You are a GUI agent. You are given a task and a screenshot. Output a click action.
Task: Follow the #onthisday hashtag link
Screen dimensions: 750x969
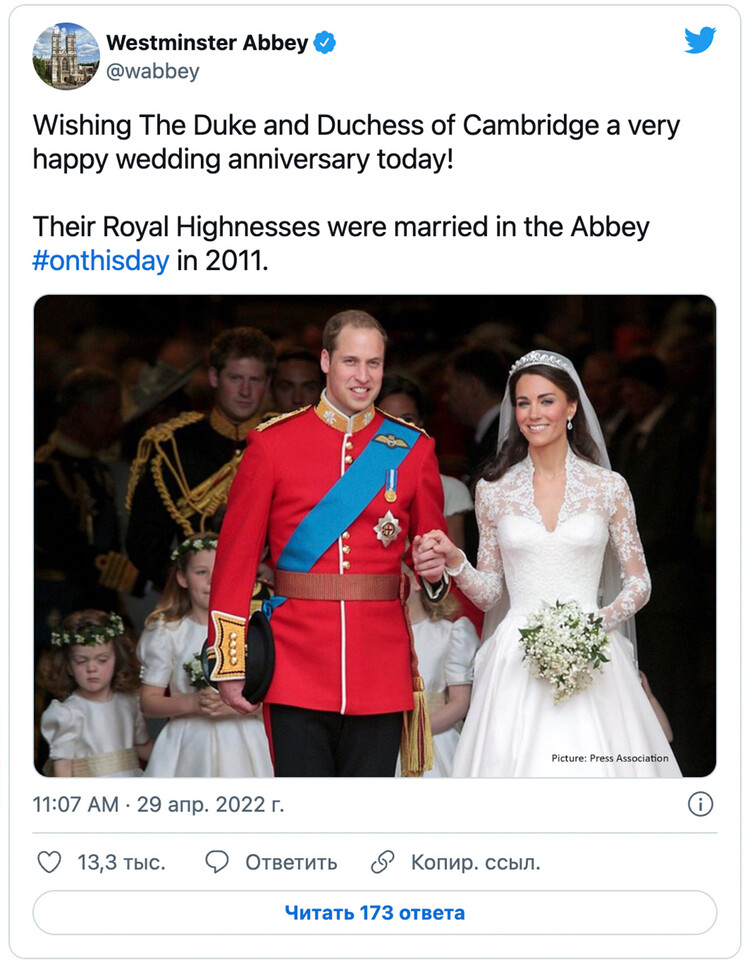(100, 263)
